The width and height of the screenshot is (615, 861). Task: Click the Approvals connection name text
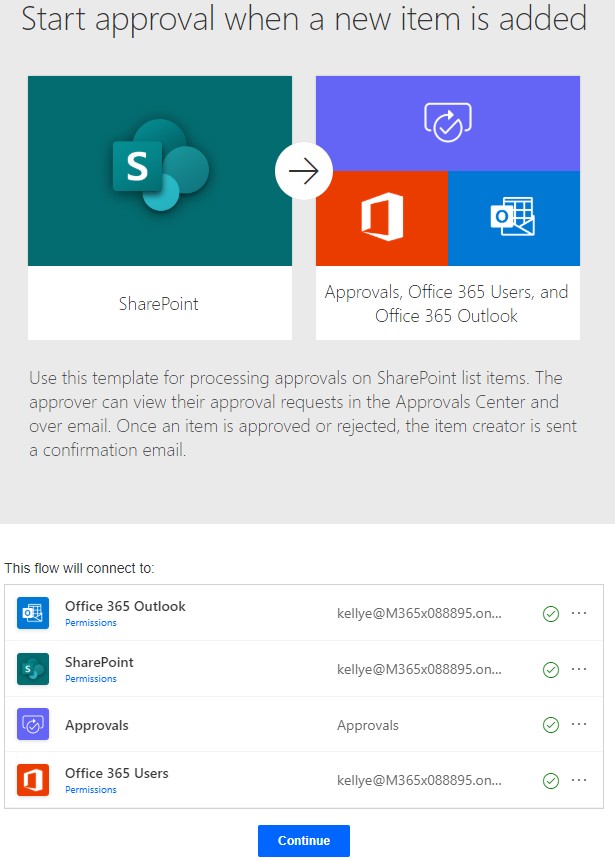coord(368,725)
